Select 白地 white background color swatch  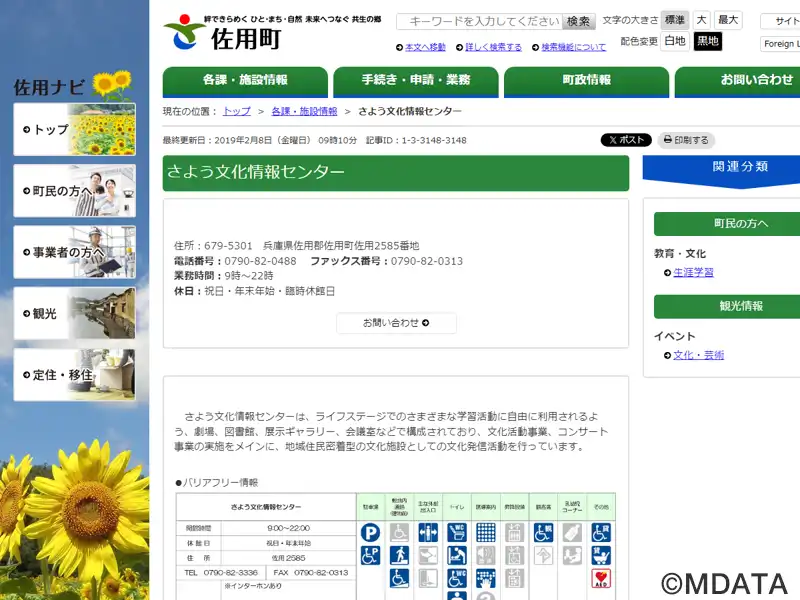[675, 41]
